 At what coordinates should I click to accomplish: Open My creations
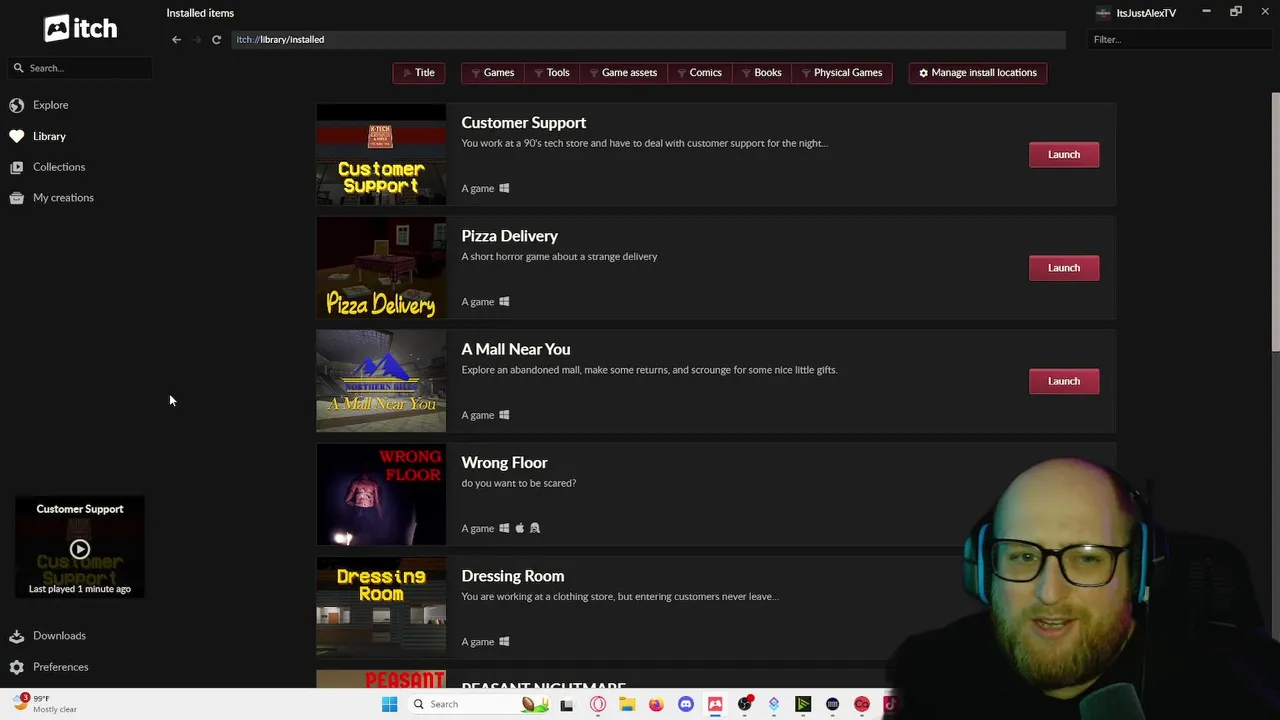point(63,198)
